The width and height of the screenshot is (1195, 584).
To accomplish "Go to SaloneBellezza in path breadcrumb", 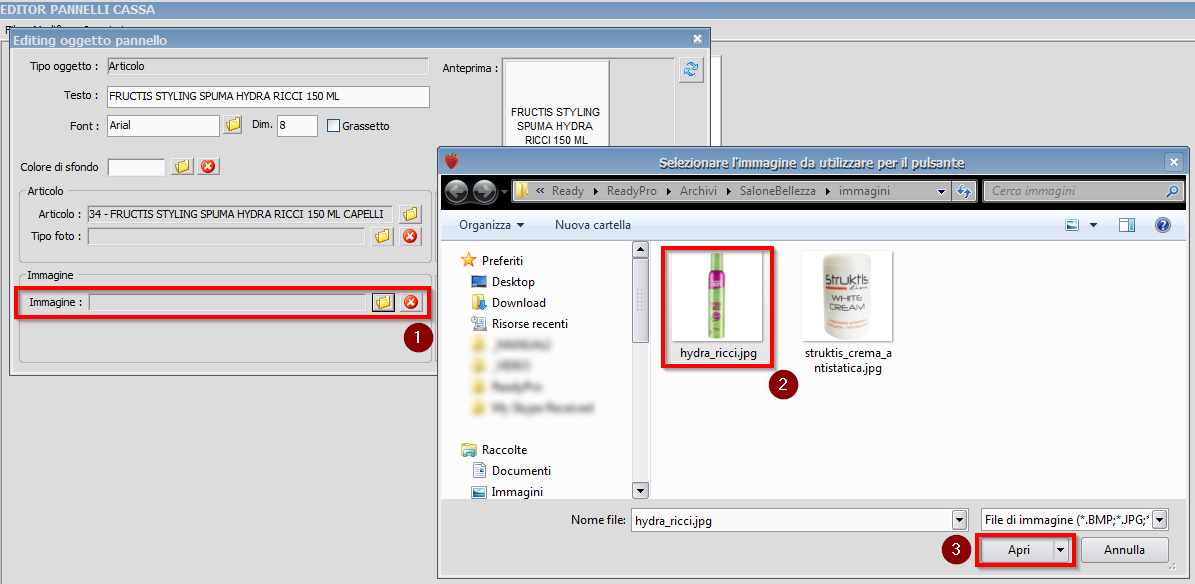I will pyautogui.click(x=777, y=191).
